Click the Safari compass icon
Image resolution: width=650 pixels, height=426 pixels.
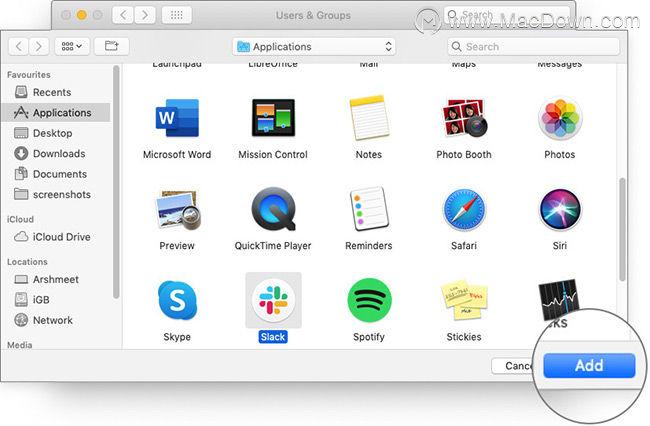464,210
